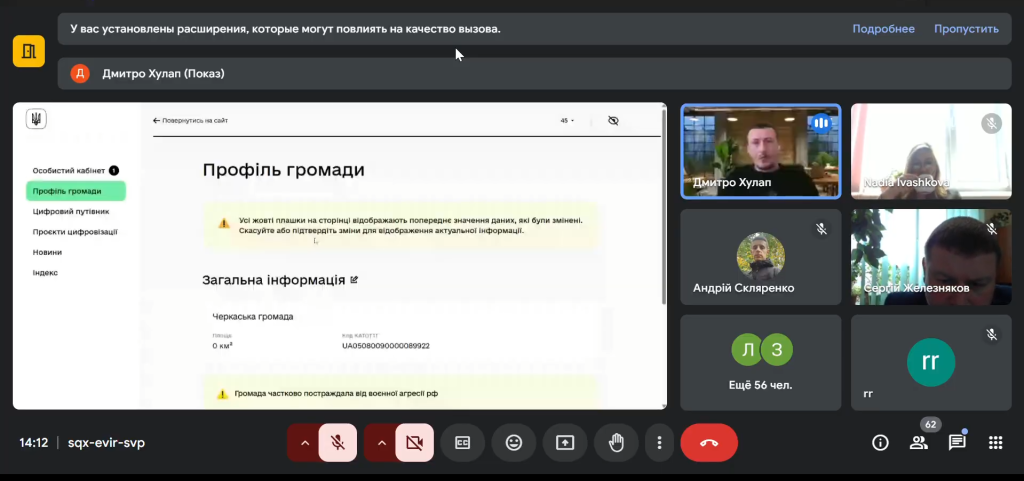Select Сергій Железняков video tile
This screenshot has width=1024, height=481.
931,257
